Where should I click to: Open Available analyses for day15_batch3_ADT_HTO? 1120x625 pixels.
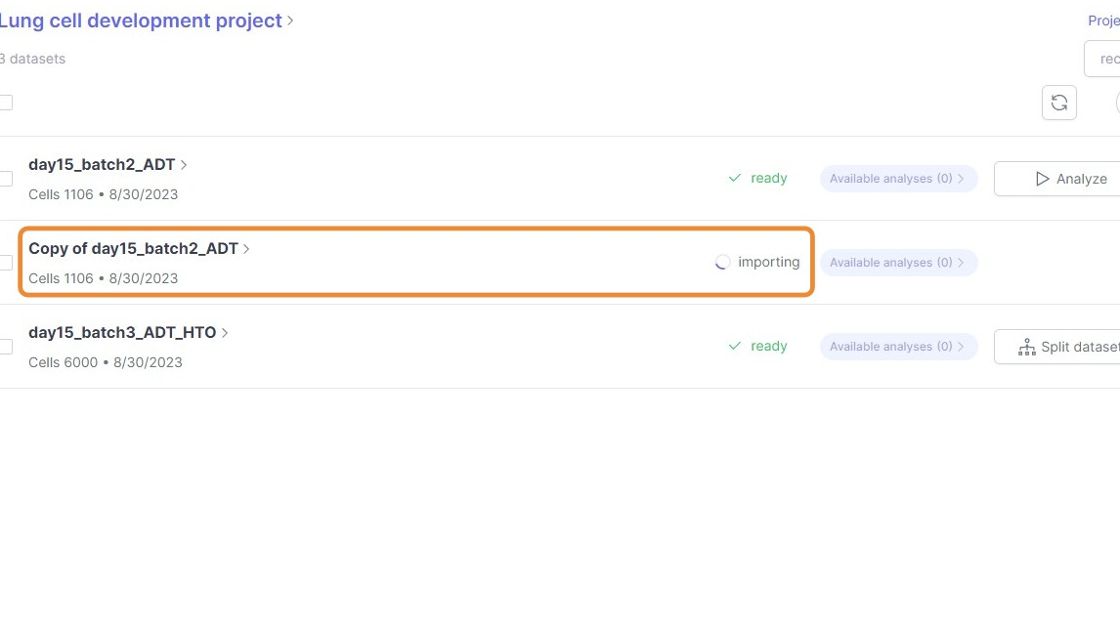point(898,347)
